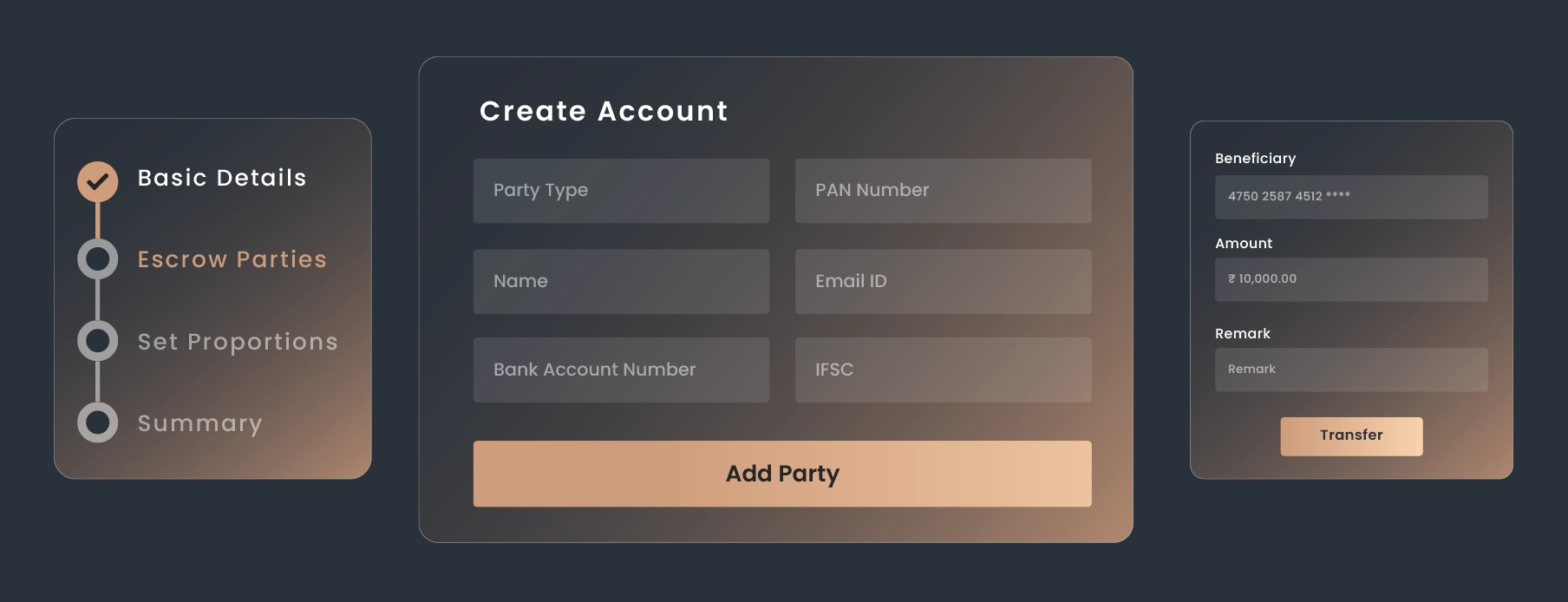This screenshot has width=1568, height=602.
Task: Focus the IFSC input field
Action: click(943, 370)
